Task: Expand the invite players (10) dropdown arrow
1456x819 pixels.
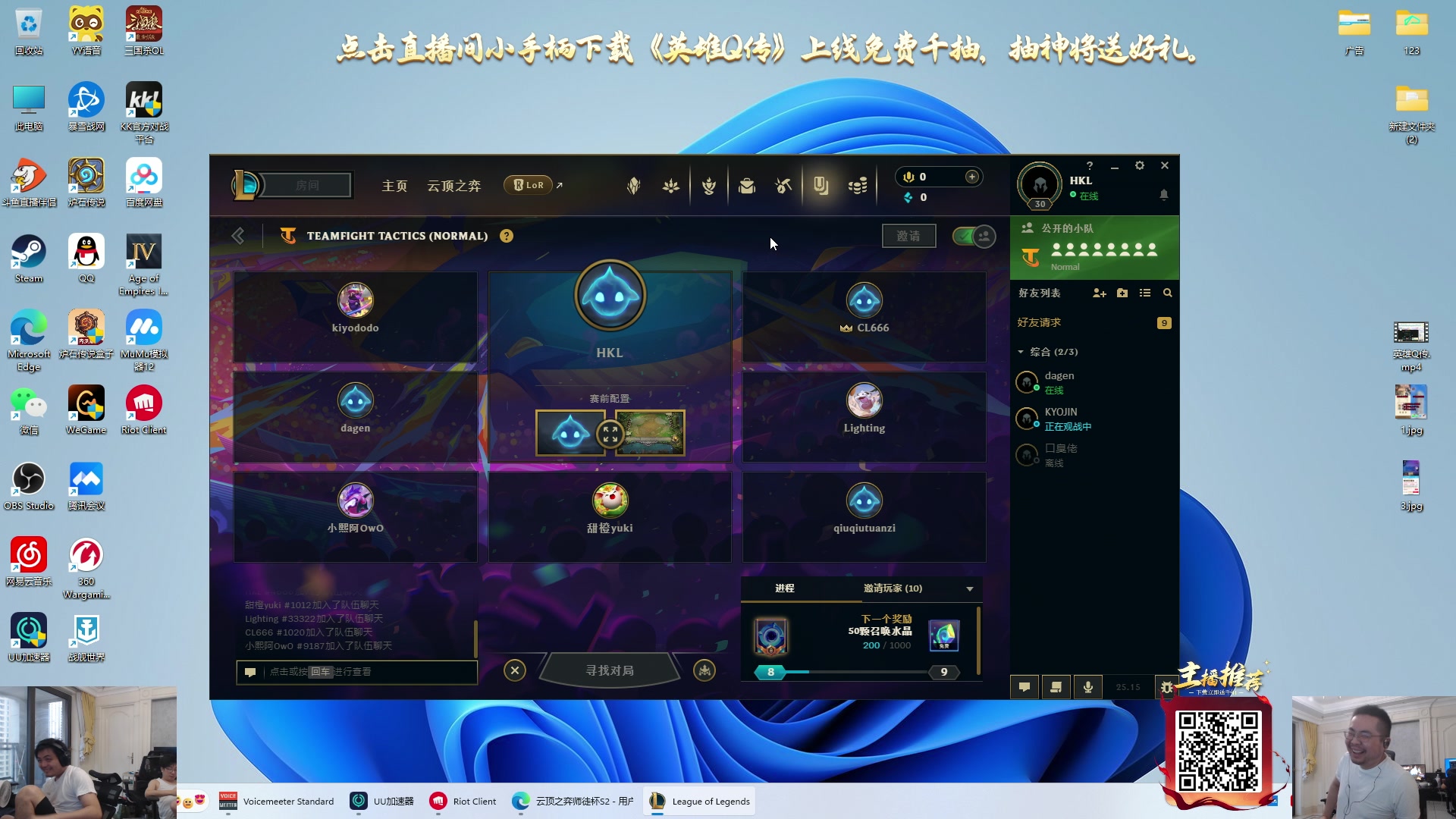Action: pos(969,588)
